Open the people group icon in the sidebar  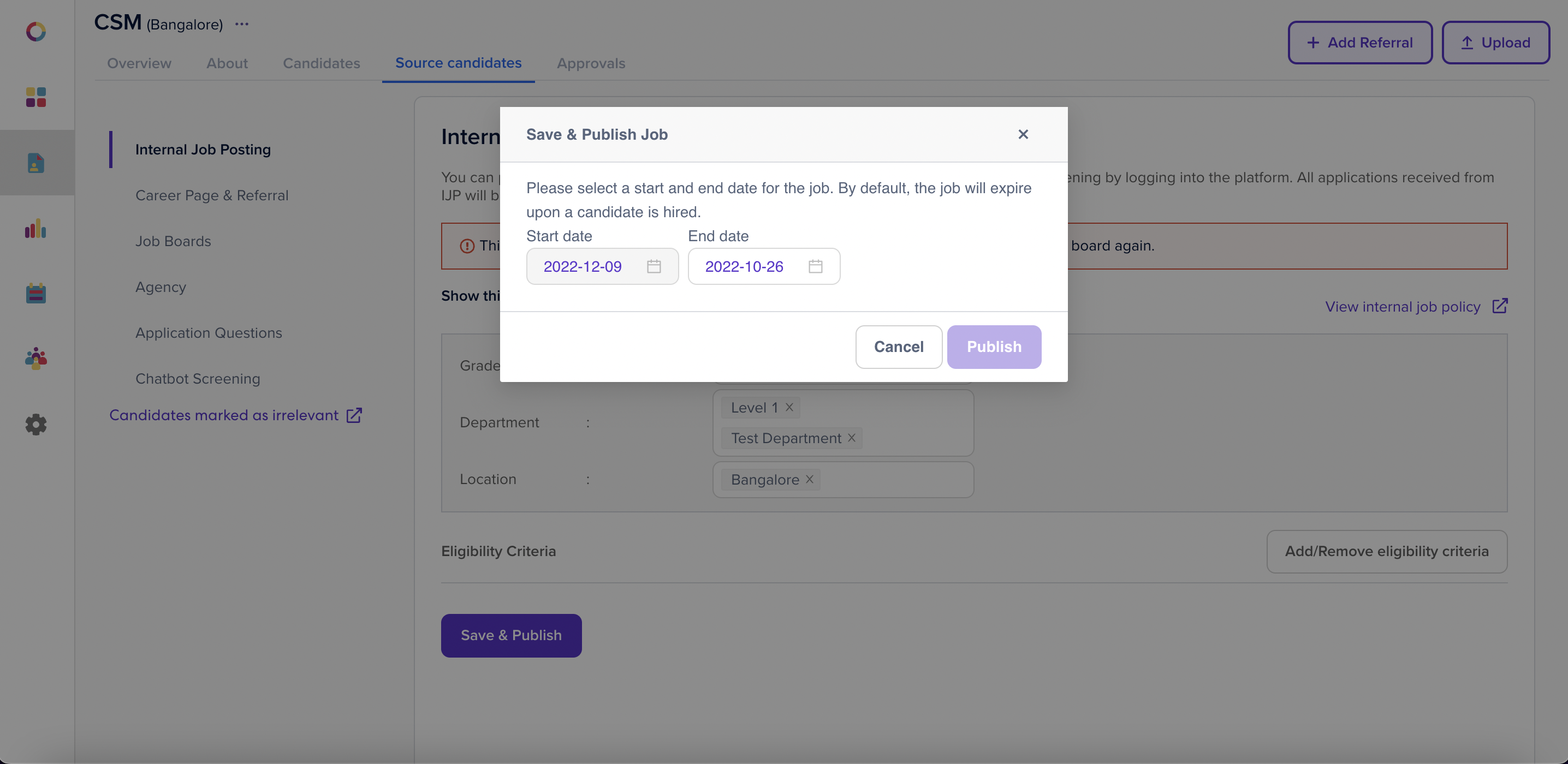tap(36, 359)
